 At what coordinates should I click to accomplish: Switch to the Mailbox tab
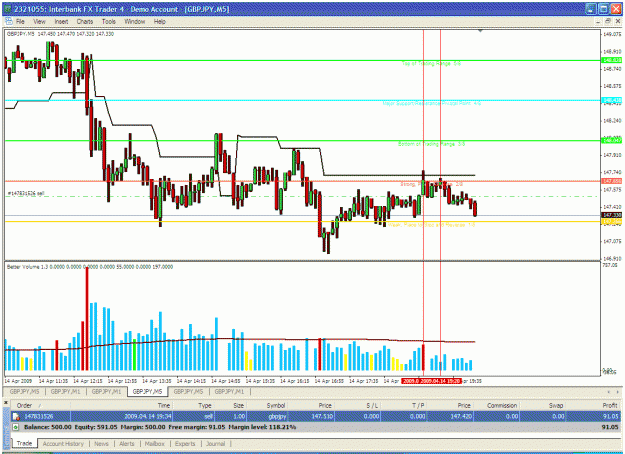pyautogui.click(x=154, y=444)
